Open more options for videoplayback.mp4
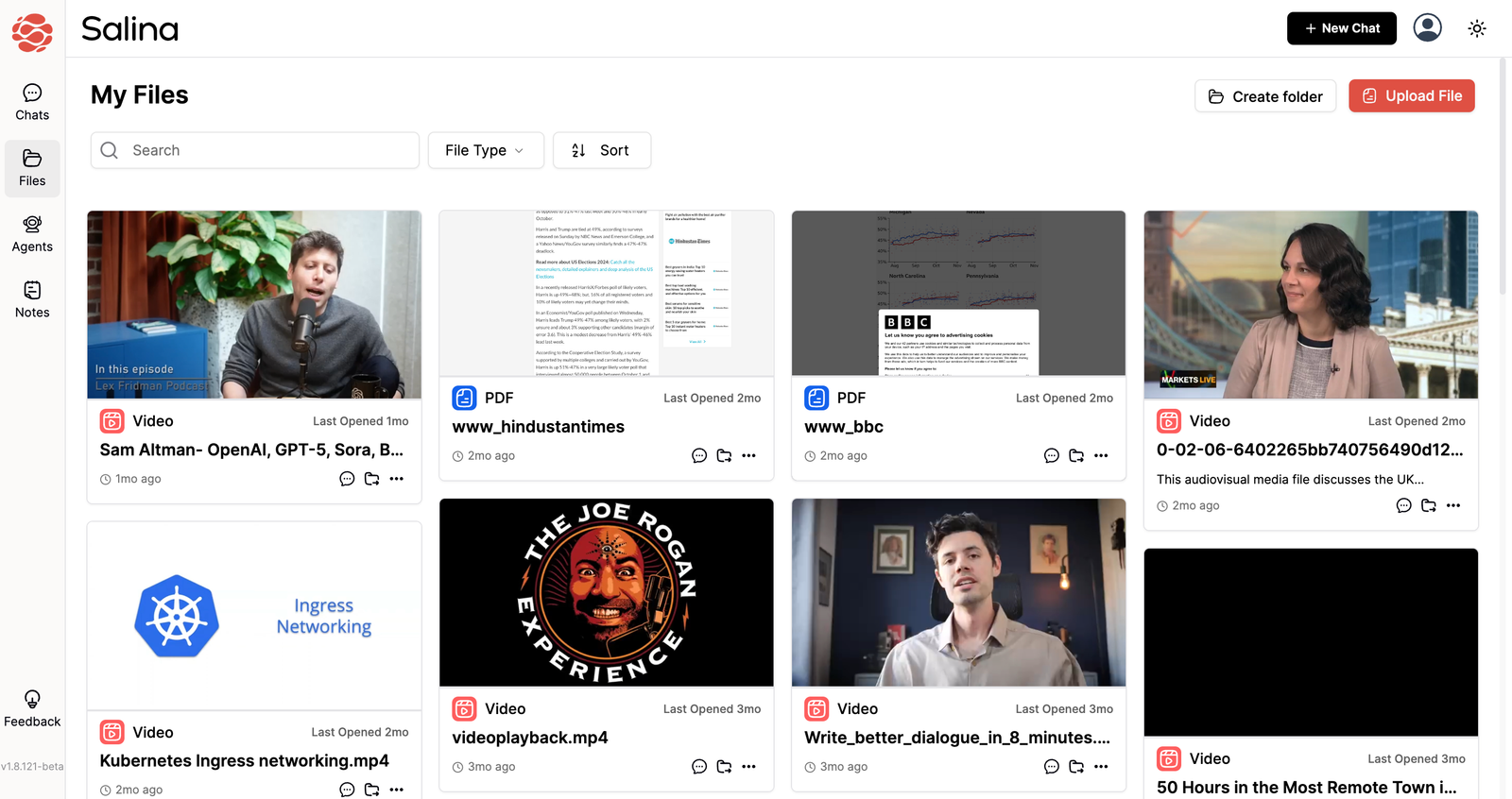The width and height of the screenshot is (1512, 799). pos(749,766)
